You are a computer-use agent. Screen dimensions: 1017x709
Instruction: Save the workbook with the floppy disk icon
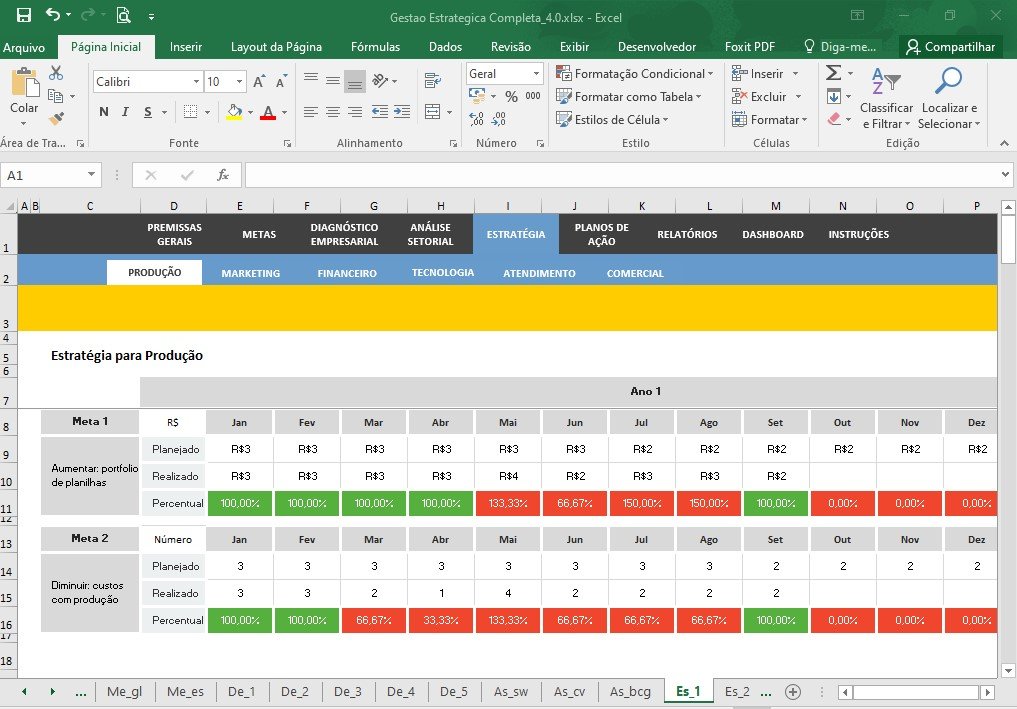(23, 14)
